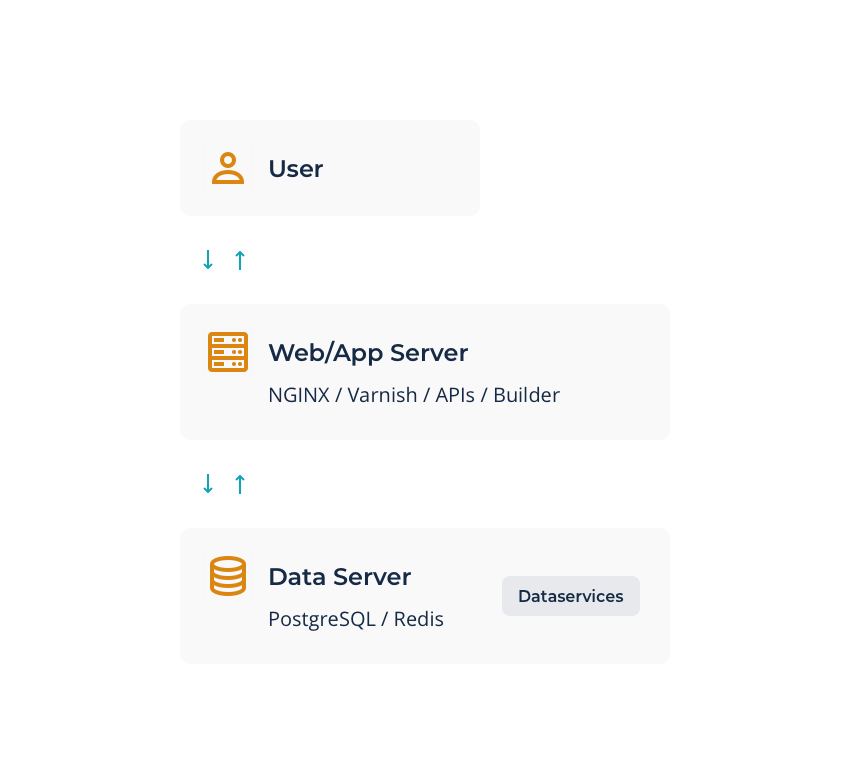Select the User heading text
The width and height of the screenshot is (850, 784).
(296, 169)
